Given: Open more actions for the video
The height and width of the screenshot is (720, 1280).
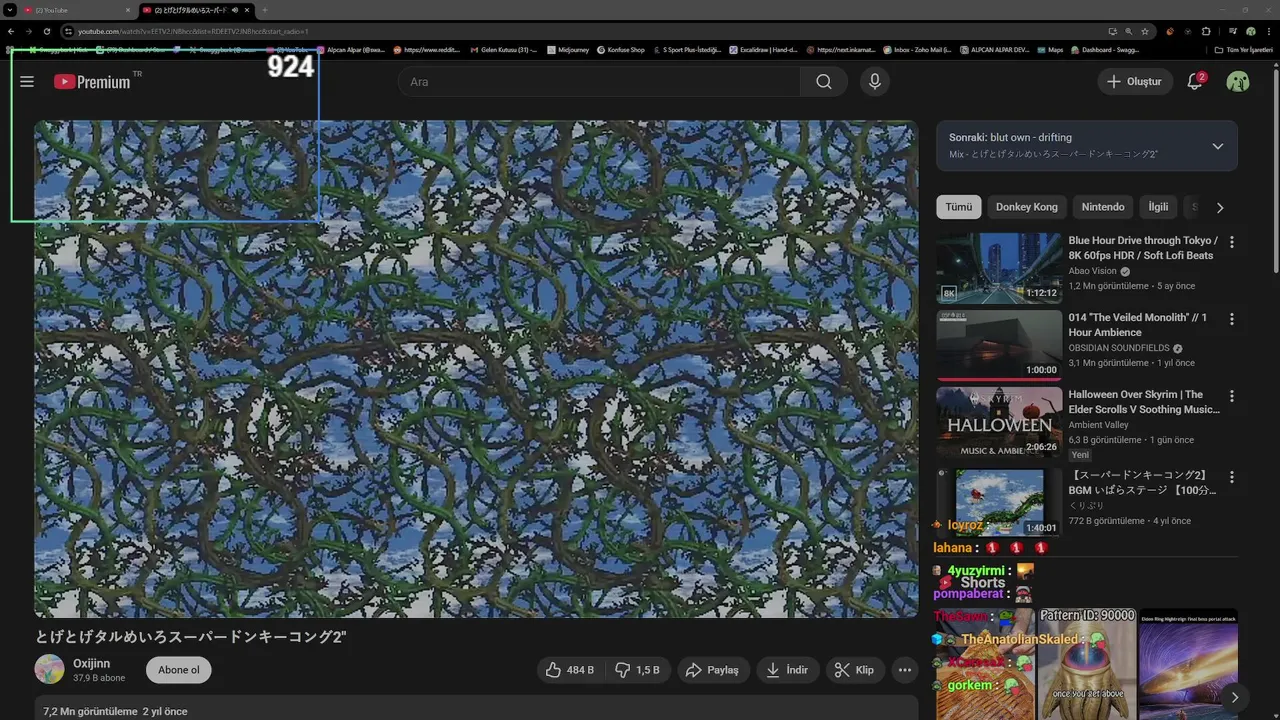Looking at the screenshot, I should pos(905,670).
